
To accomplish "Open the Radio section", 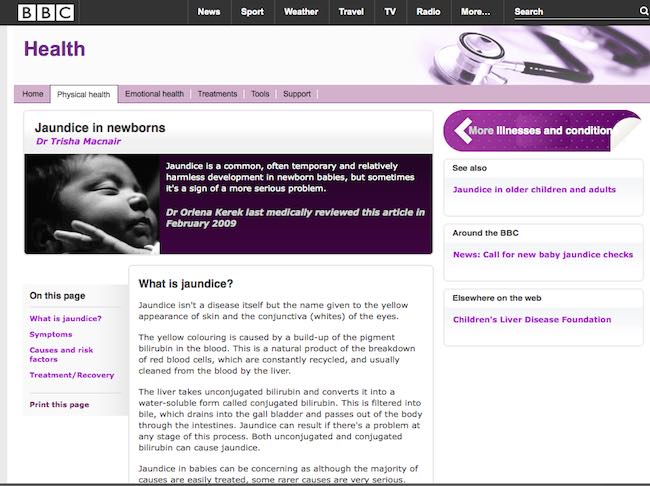I will (428, 12).
